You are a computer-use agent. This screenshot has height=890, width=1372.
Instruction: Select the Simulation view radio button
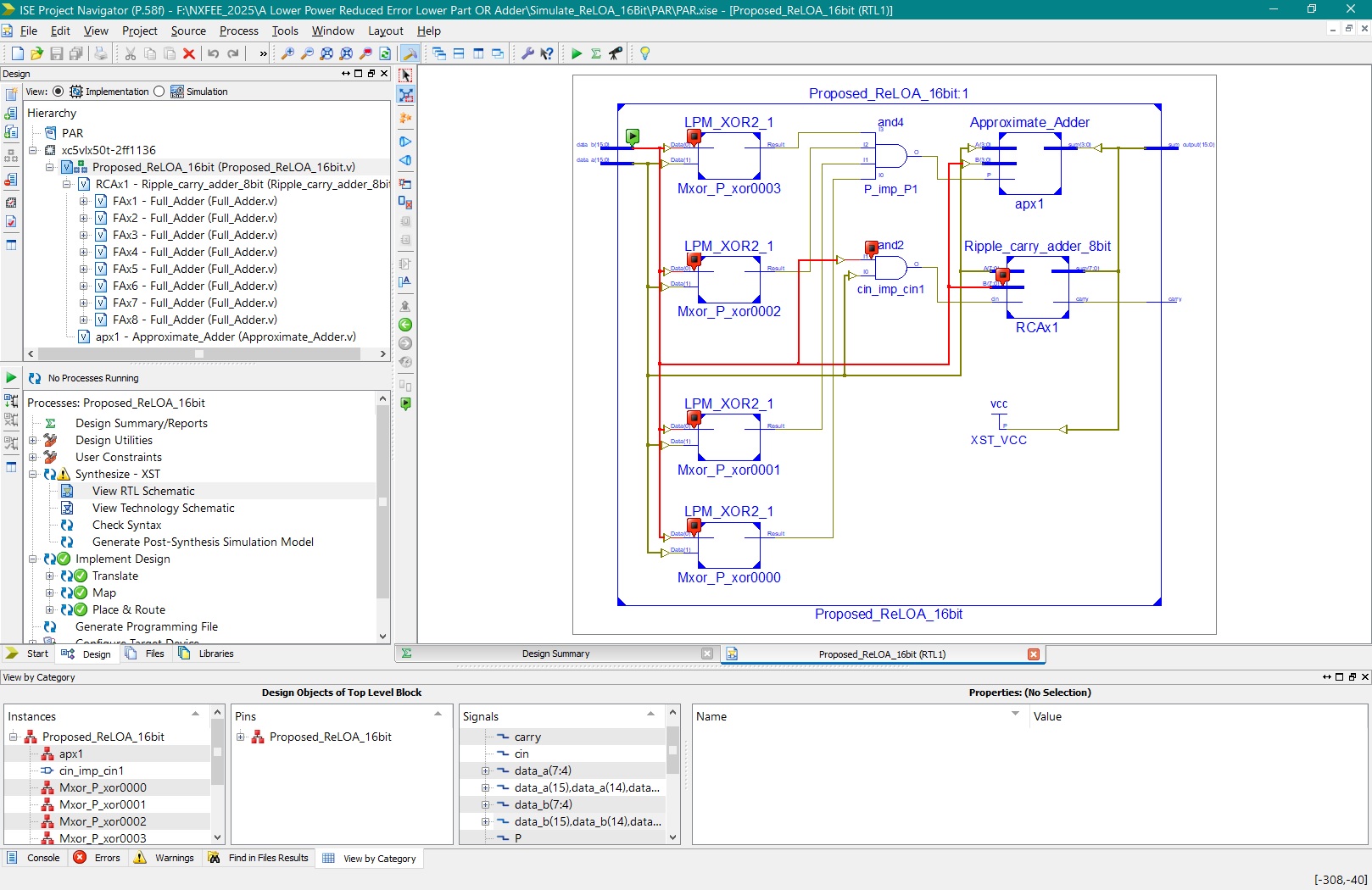[x=159, y=92]
